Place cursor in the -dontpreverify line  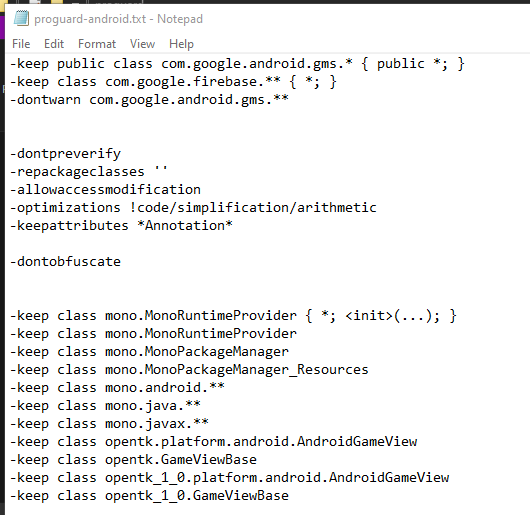click(x=65, y=154)
